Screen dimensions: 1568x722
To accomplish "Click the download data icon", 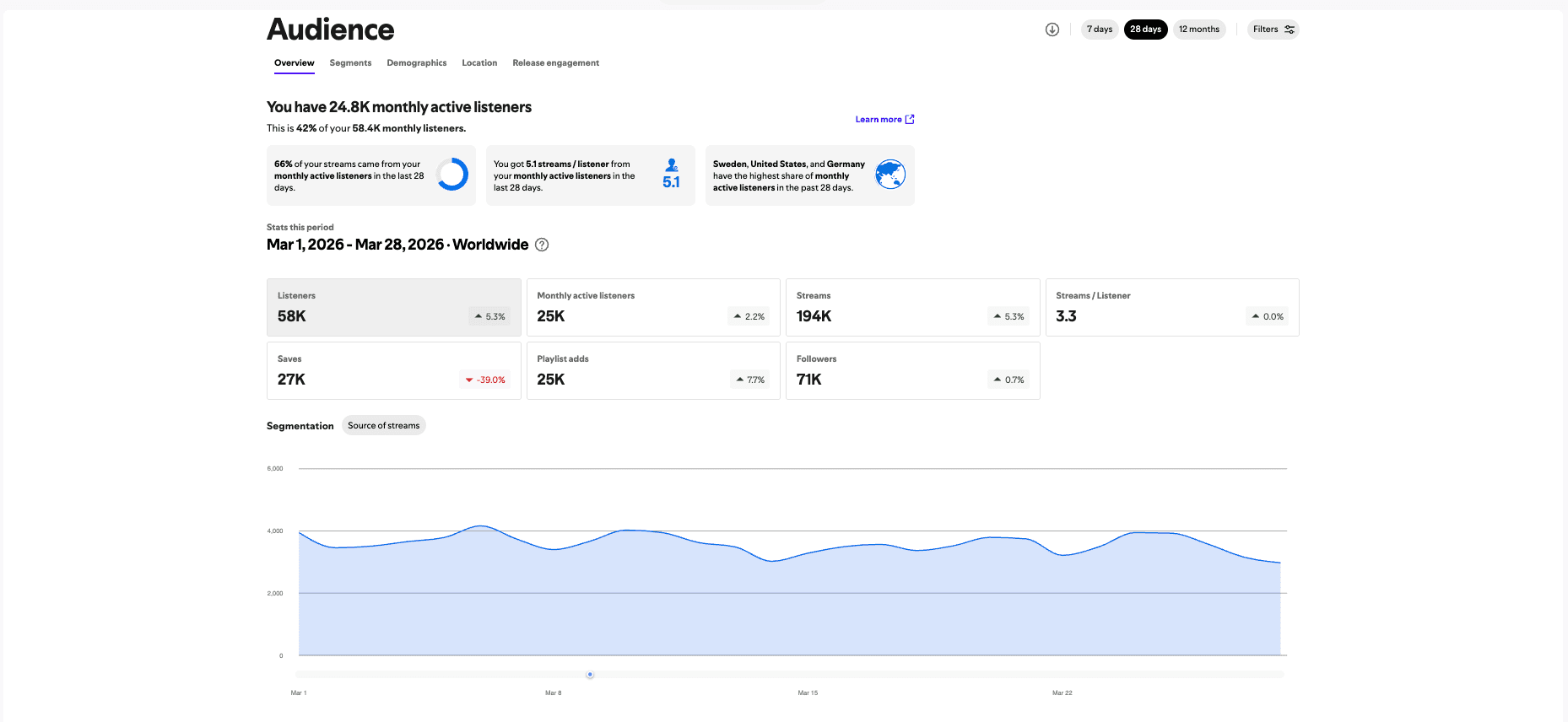I will pos(1052,30).
